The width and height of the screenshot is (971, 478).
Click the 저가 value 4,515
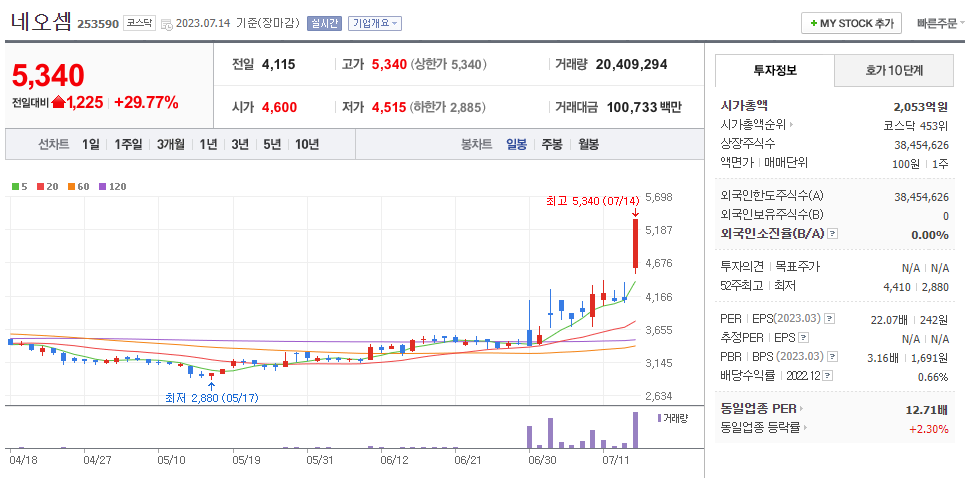click(389, 107)
